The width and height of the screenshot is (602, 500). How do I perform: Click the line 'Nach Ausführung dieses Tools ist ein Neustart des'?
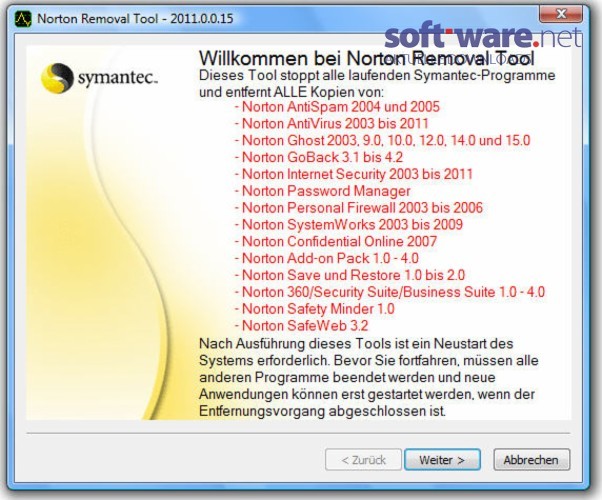pyautogui.click(x=356, y=344)
